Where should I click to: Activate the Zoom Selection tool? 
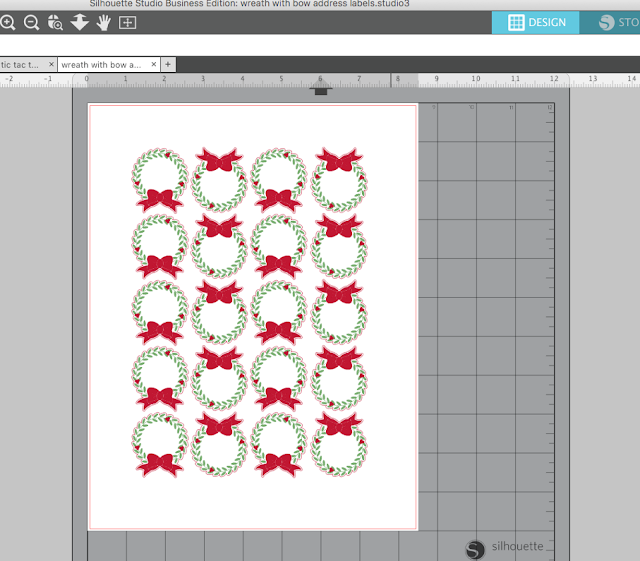[55, 22]
